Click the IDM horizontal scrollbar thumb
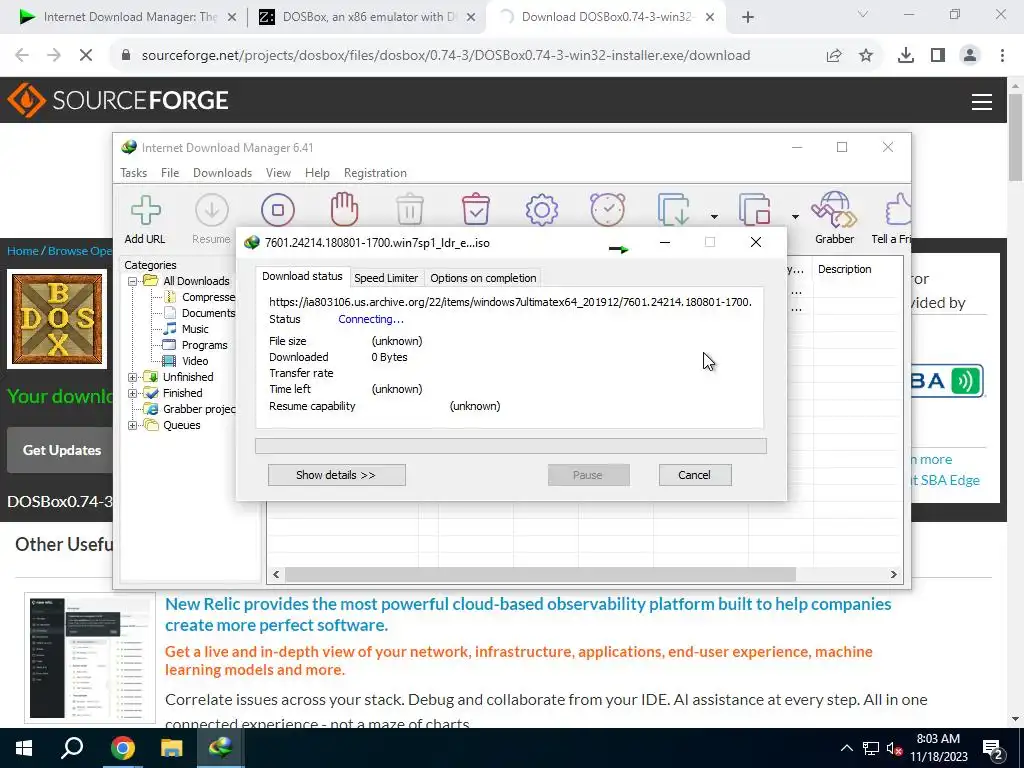This screenshot has height=768, width=1024. 541,574
